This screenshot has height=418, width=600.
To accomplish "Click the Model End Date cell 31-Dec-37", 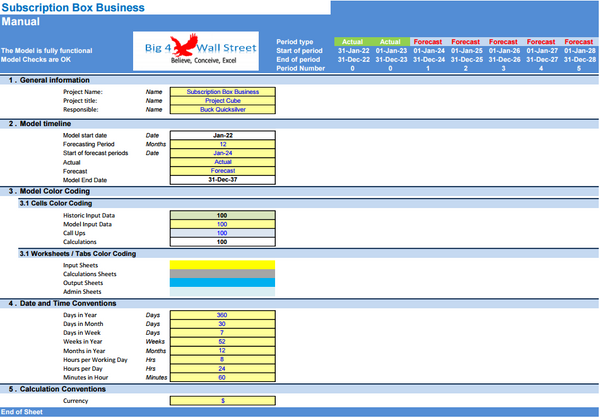I will tap(222, 179).
